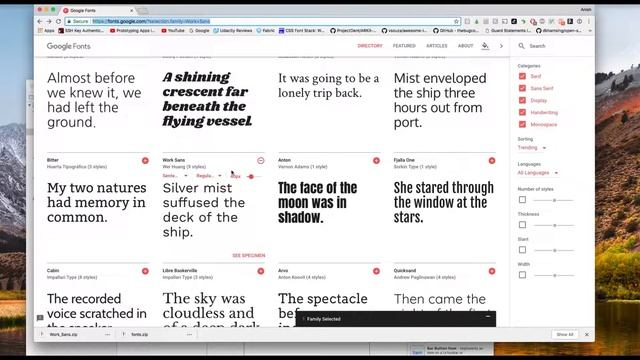Uncheck the Display category
This screenshot has width=640, height=360.
(x=522, y=100)
